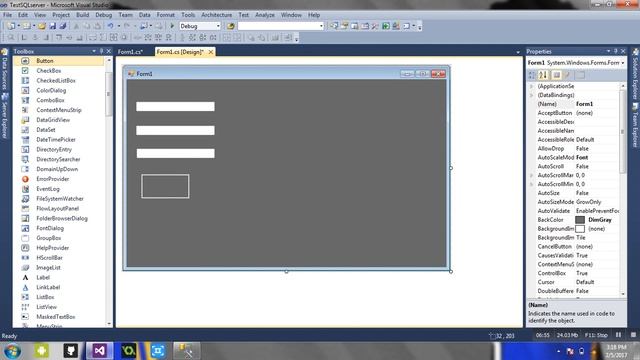The height and width of the screenshot is (360, 640).
Task: Open the Format menu
Action: coord(165,15)
